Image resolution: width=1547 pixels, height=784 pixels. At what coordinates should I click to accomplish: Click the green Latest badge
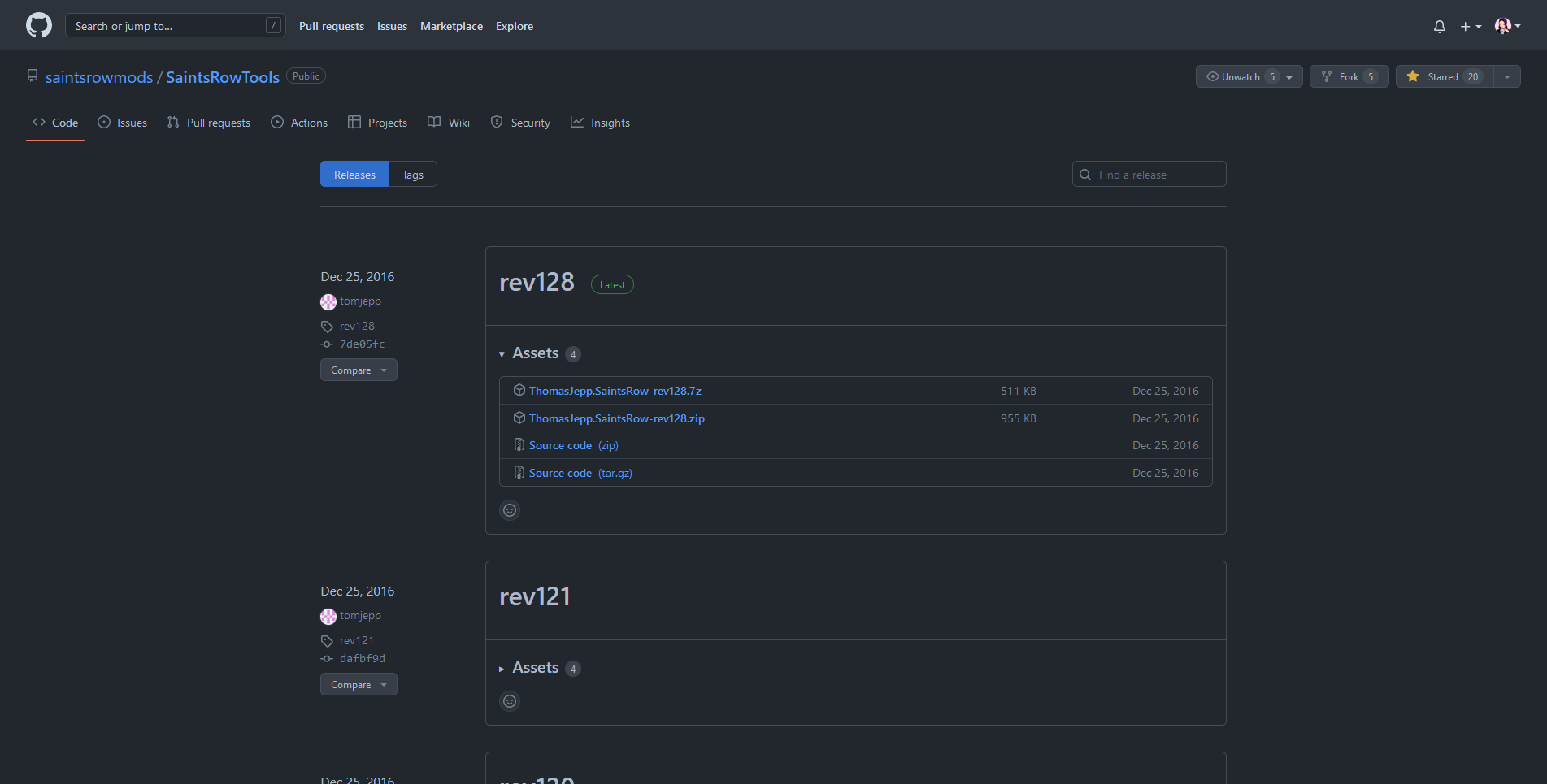click(x=612, y=284)
